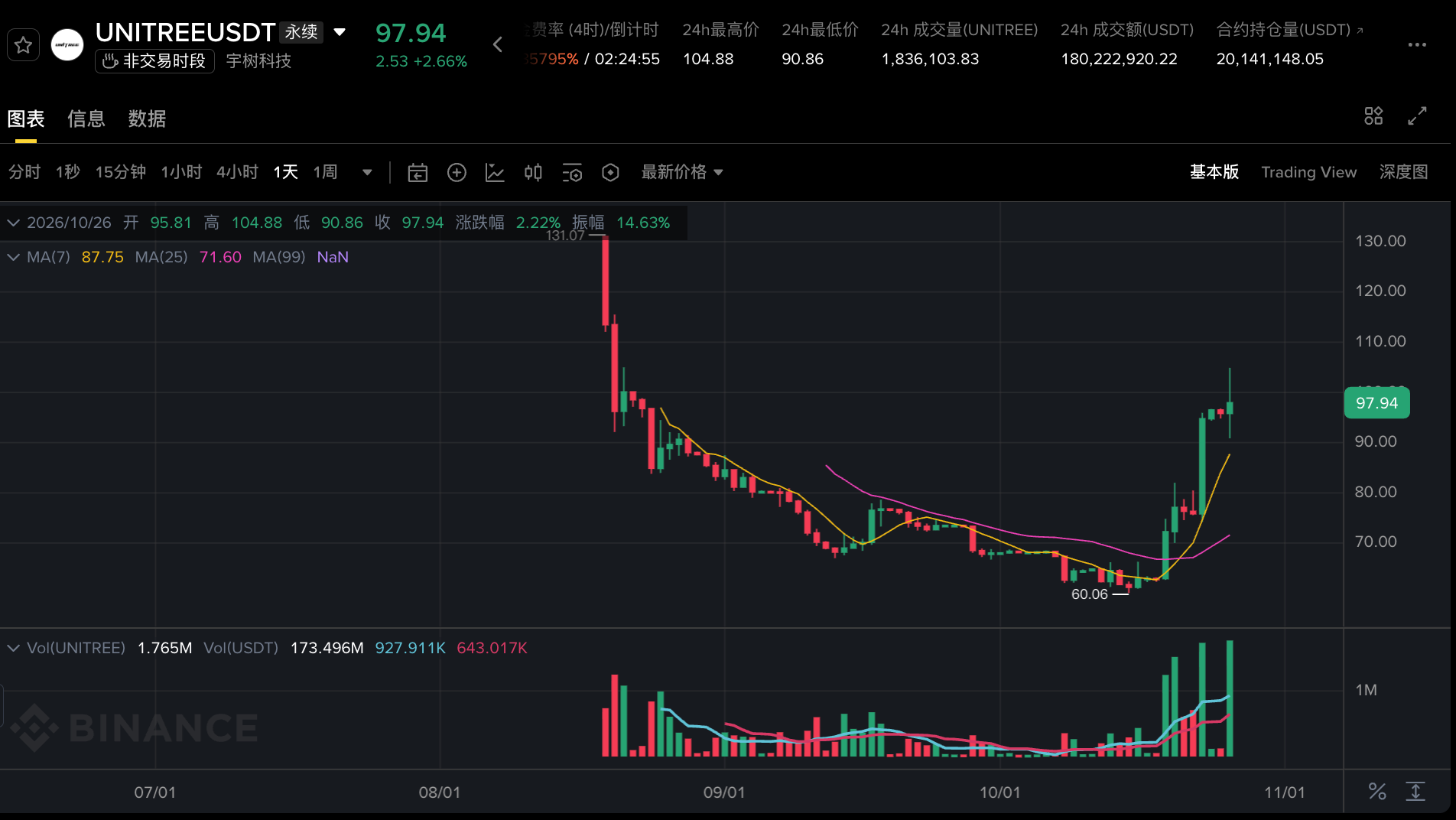Select the 1小时 interval
Image resolution: width=1456 pixels, height=820 pixels.
click(181, 172)
